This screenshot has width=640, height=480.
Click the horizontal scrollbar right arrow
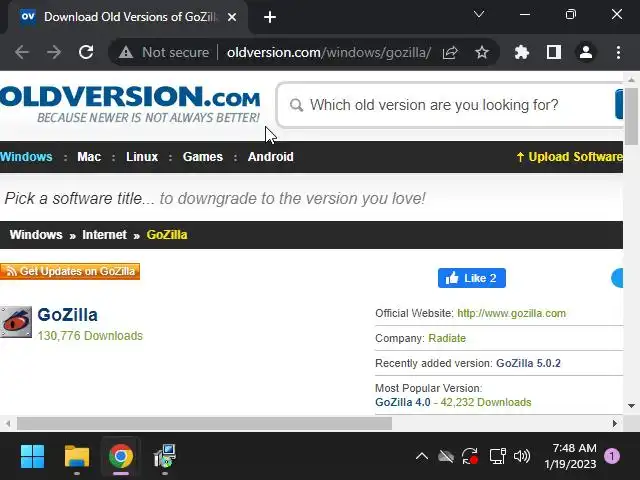615,423
